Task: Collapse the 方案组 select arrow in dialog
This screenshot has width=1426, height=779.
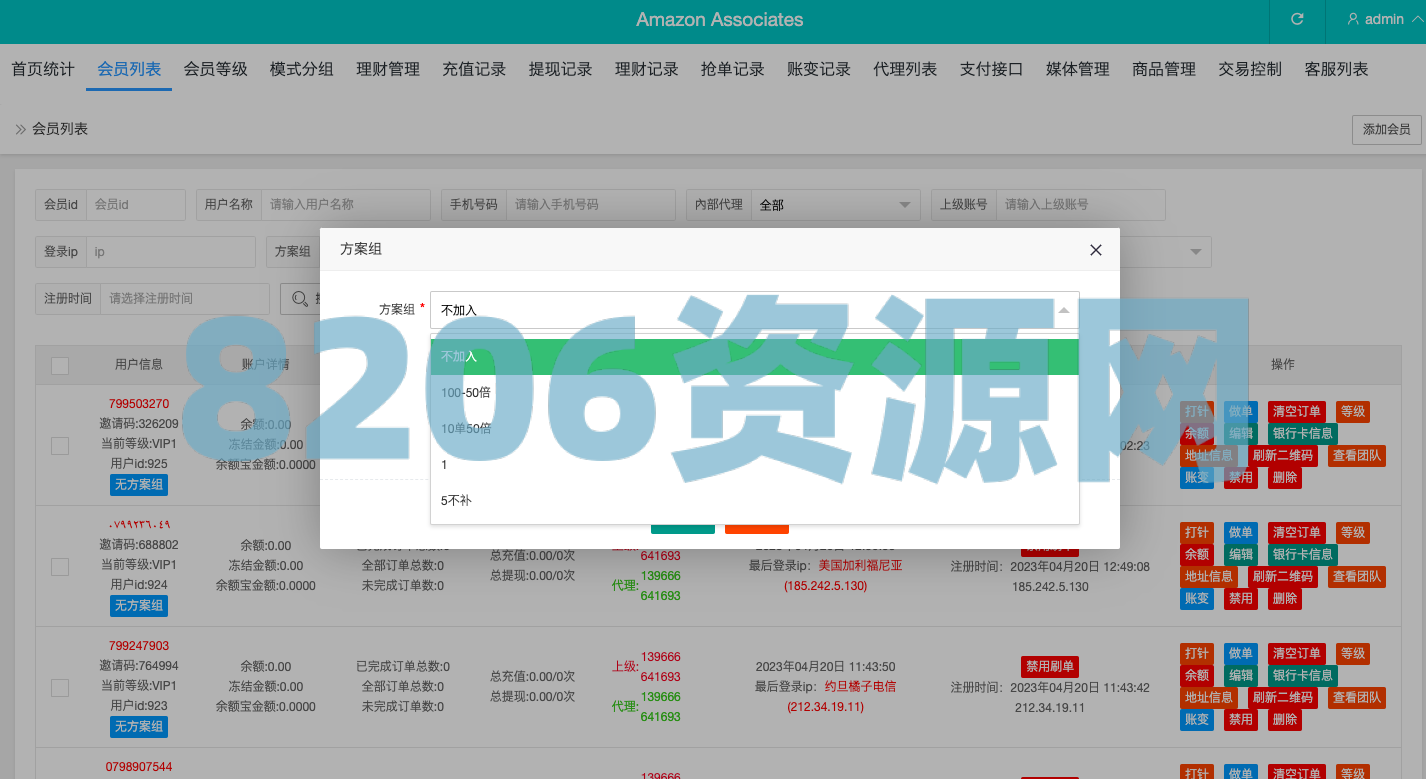Action: tap(1063, 310)
